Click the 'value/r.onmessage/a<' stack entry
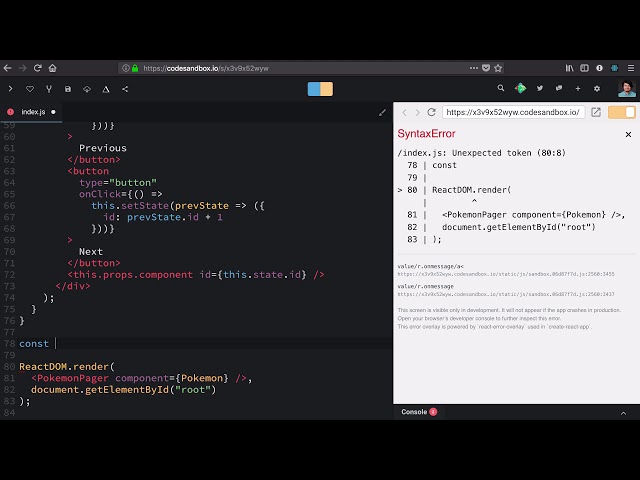 pos(431,266)
